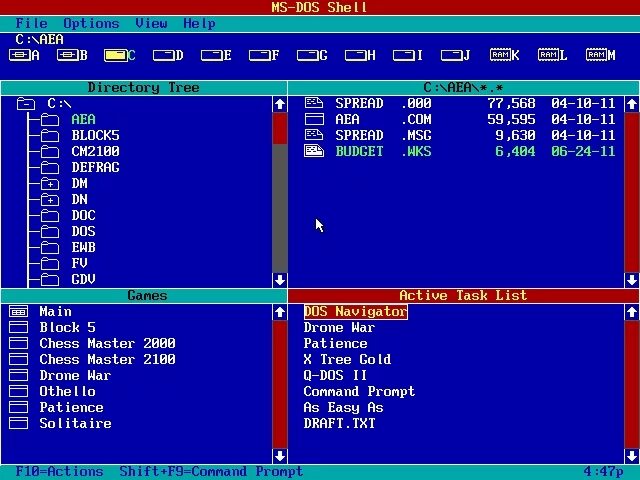640x480 pixels.
Task: Click the SPREAD.MSG file icon
Action: 314,135
